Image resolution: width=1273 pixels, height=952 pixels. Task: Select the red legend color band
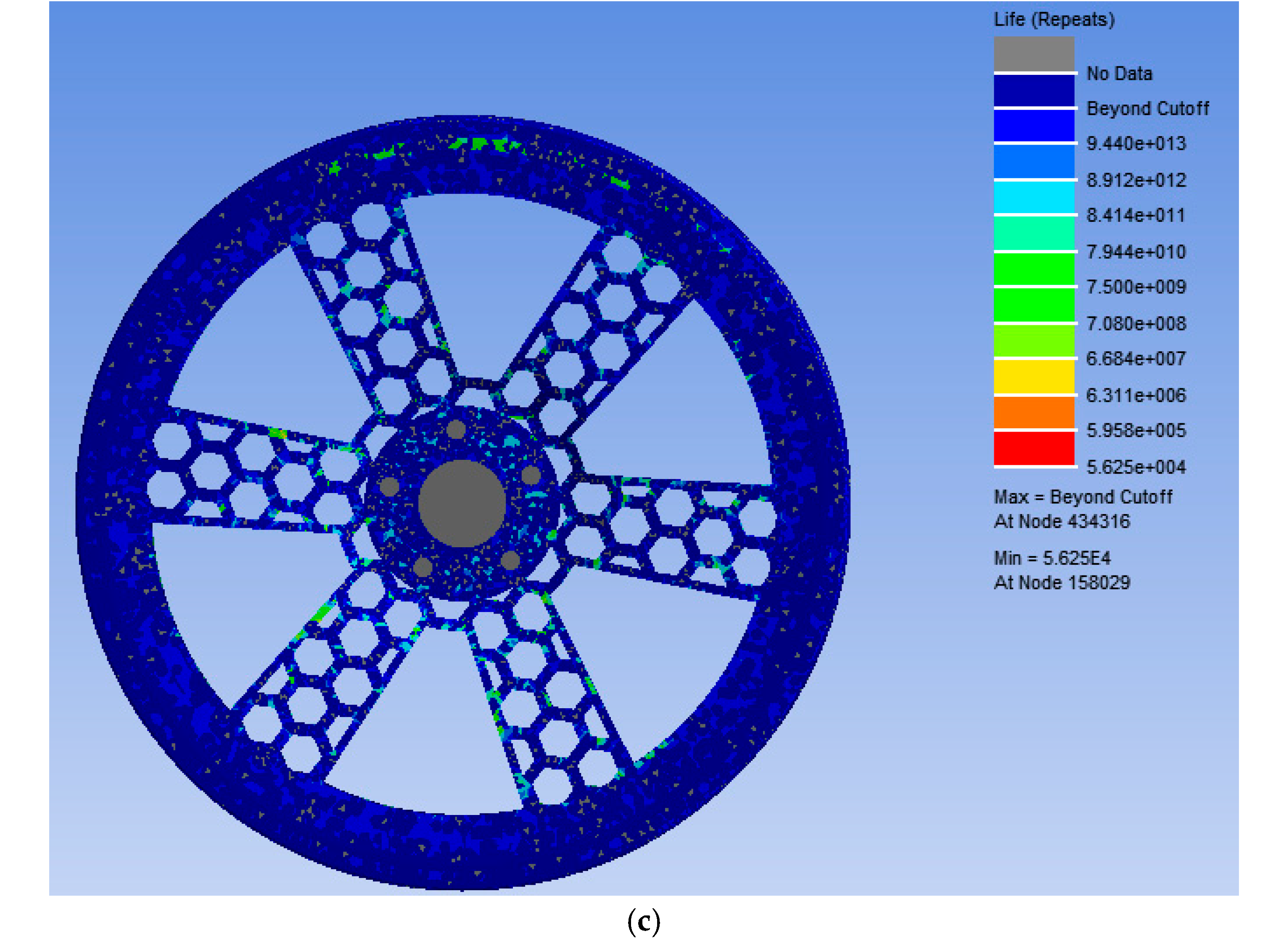pos(1034,448)
